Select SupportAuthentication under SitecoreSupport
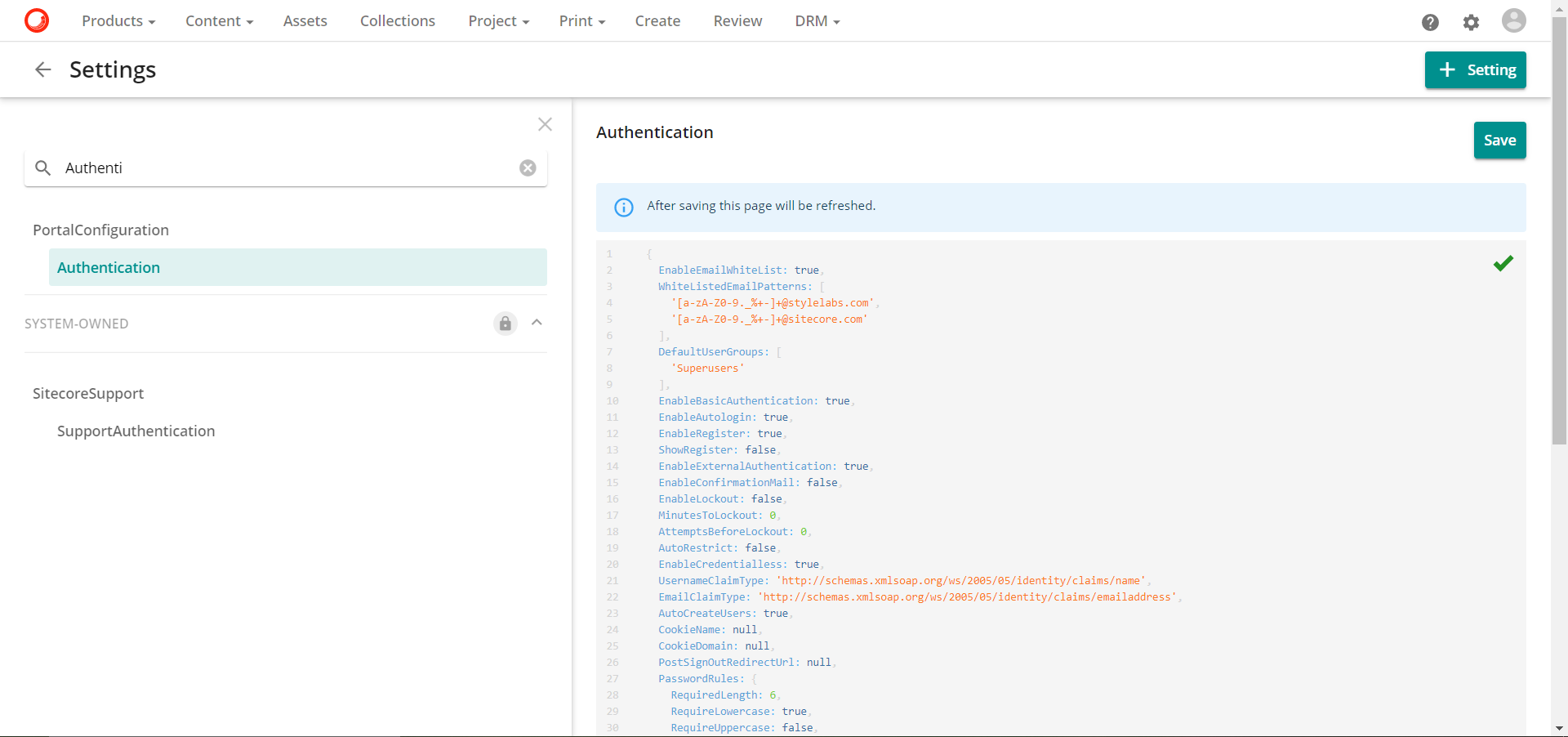 pyautogui.click(x=136, y=431)
